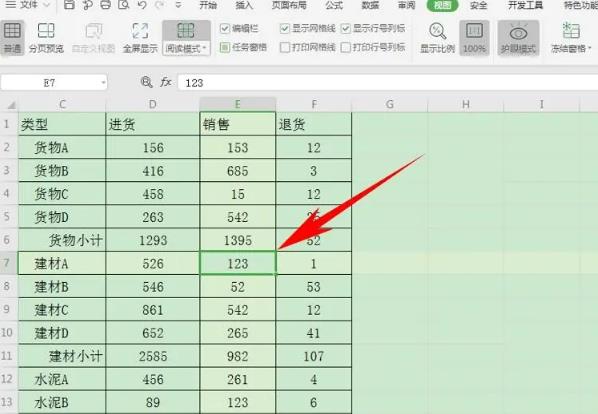Switch to 普通 normal view
Viewport: 598px width, 414px height.
click(12, 38)
